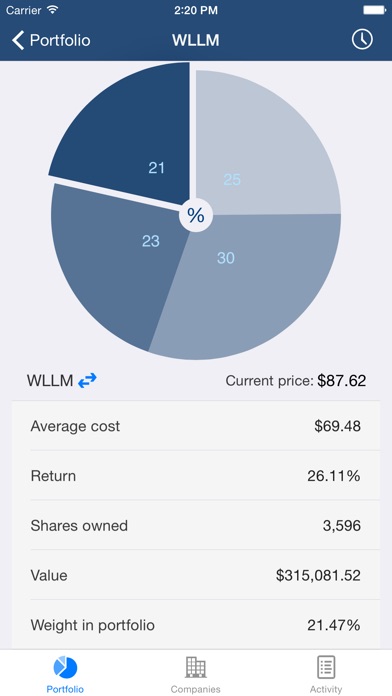Open the Activity list icon

tap(326, 667)
